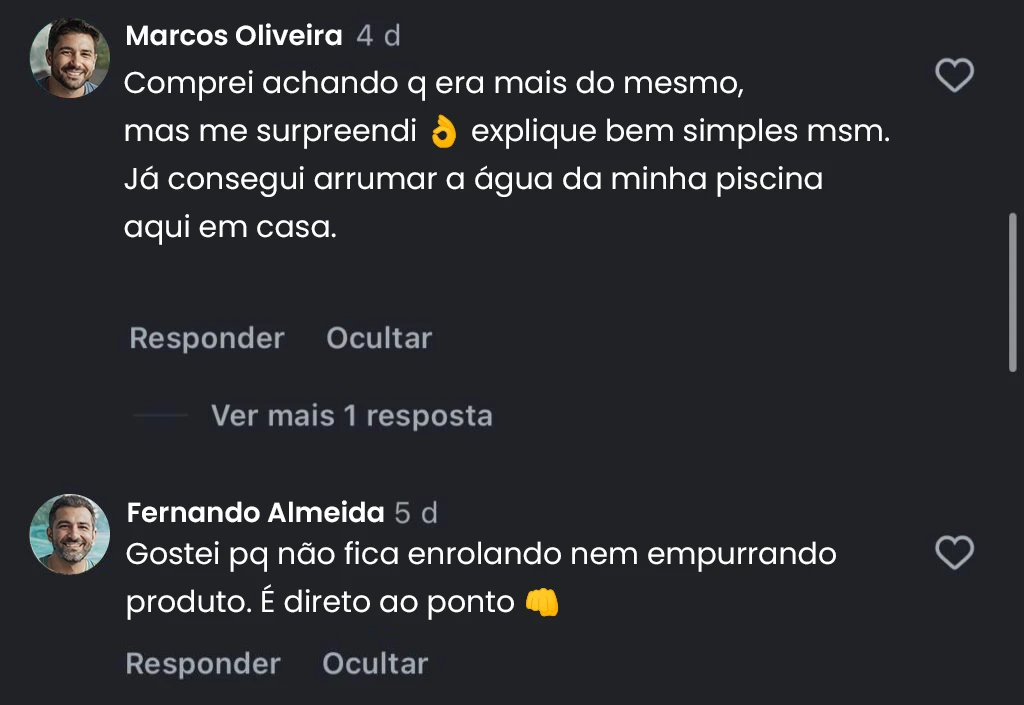Viewport: 1024px width, 705px height.
Task: Click the fist emoji in Fernando's comment
Action: click(541, 602)
